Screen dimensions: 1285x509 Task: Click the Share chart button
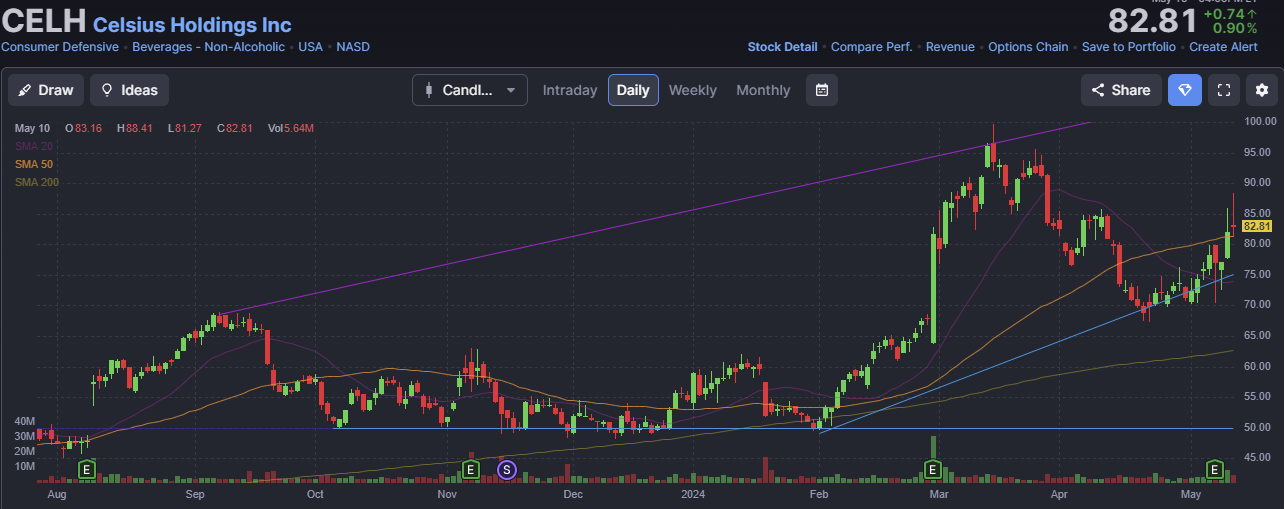tap(1121, 90)
